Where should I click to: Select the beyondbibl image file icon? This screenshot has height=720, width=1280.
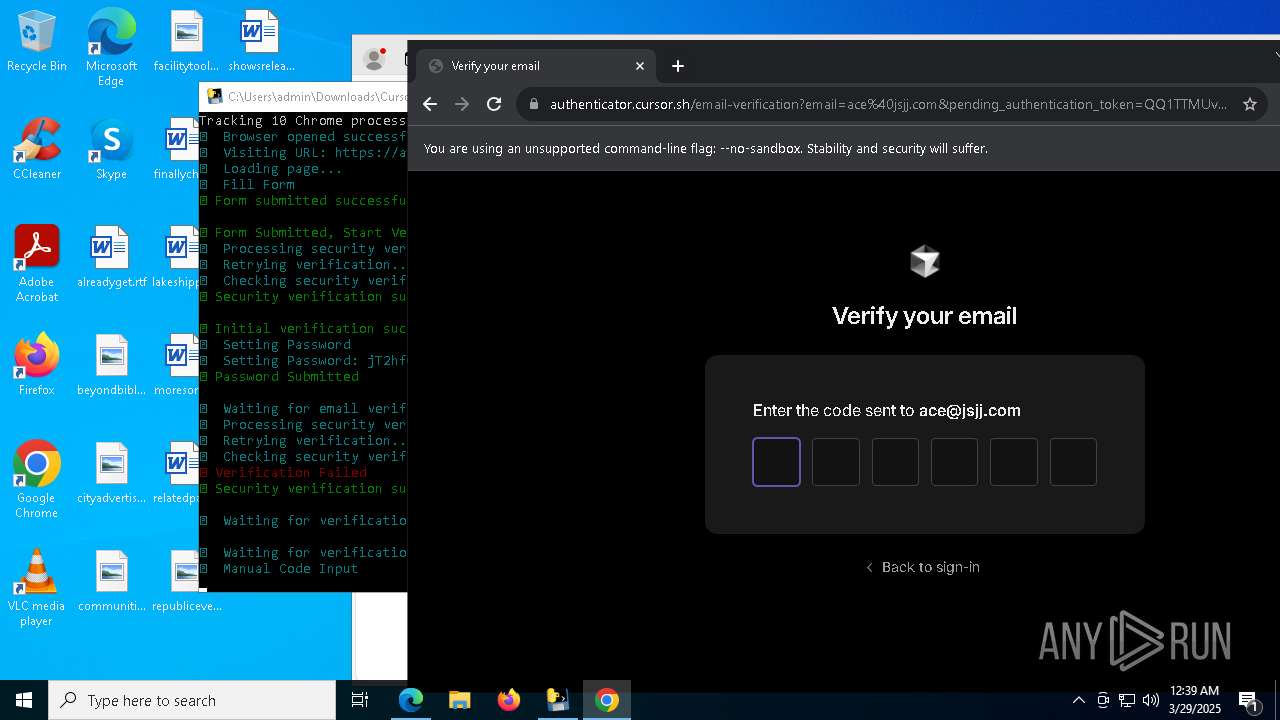click(111, 365)
